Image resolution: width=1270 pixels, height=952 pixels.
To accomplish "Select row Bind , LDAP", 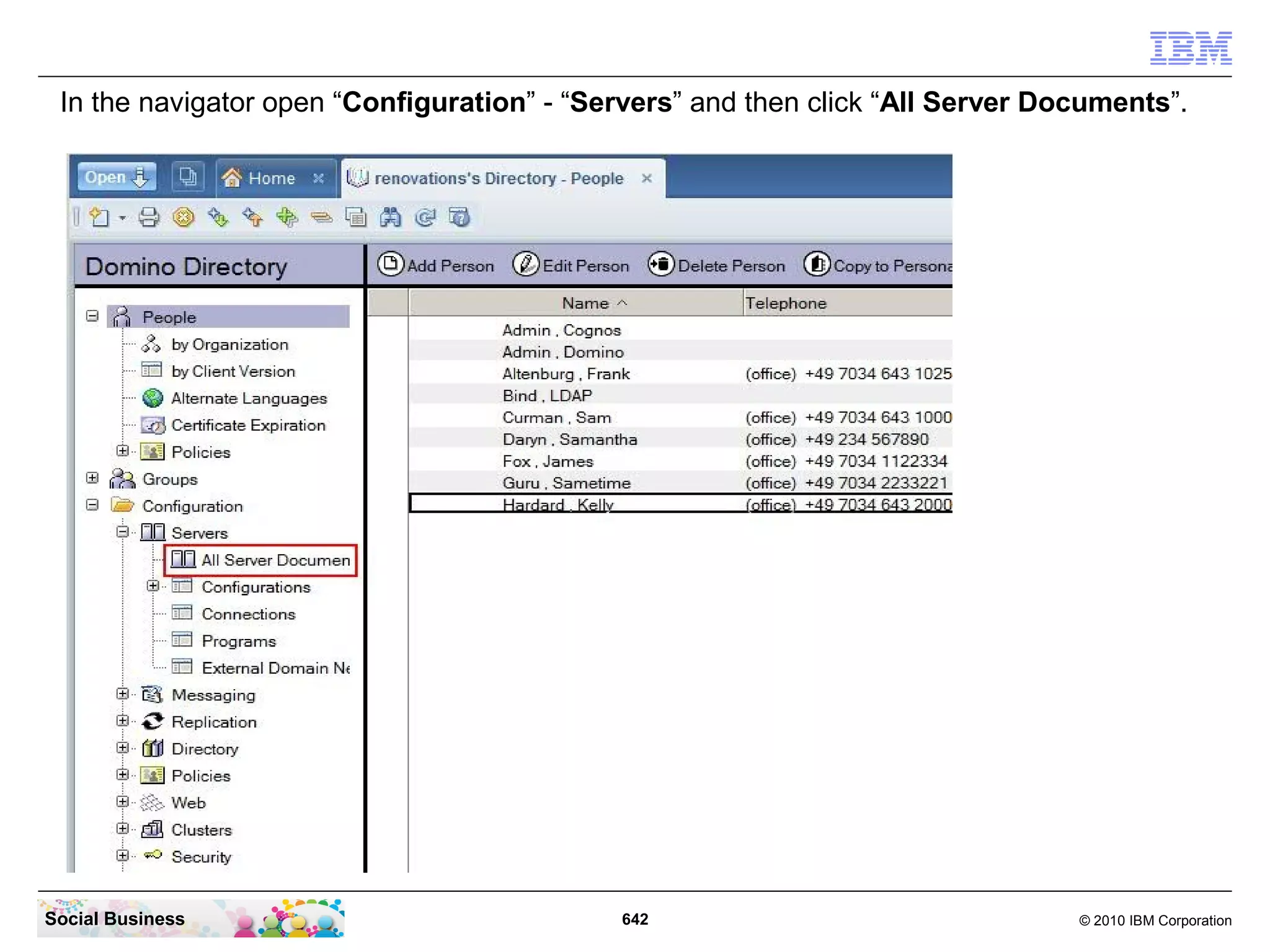I will click(680, 395).
